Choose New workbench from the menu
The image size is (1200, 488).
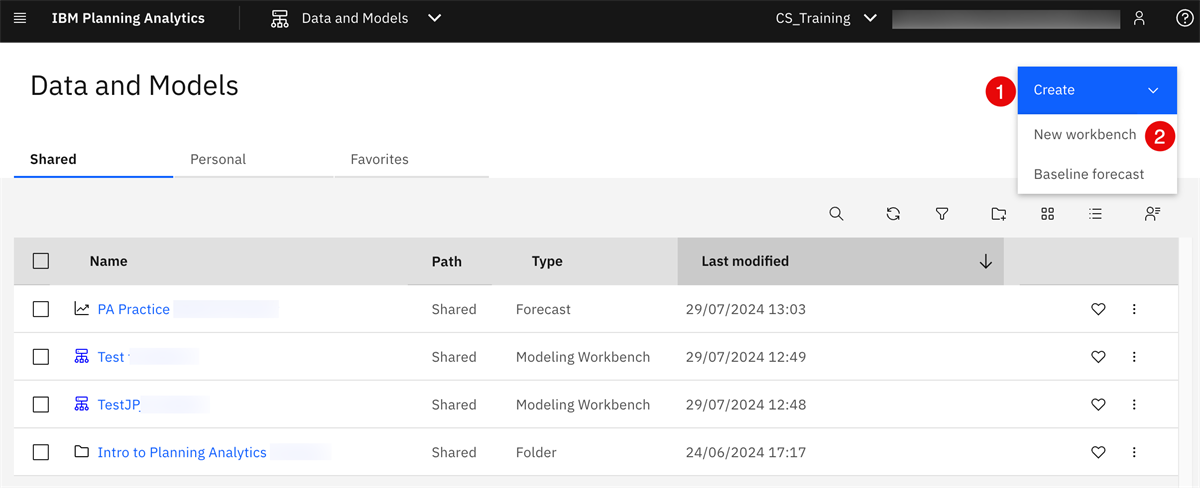[x=1085, y=134]
